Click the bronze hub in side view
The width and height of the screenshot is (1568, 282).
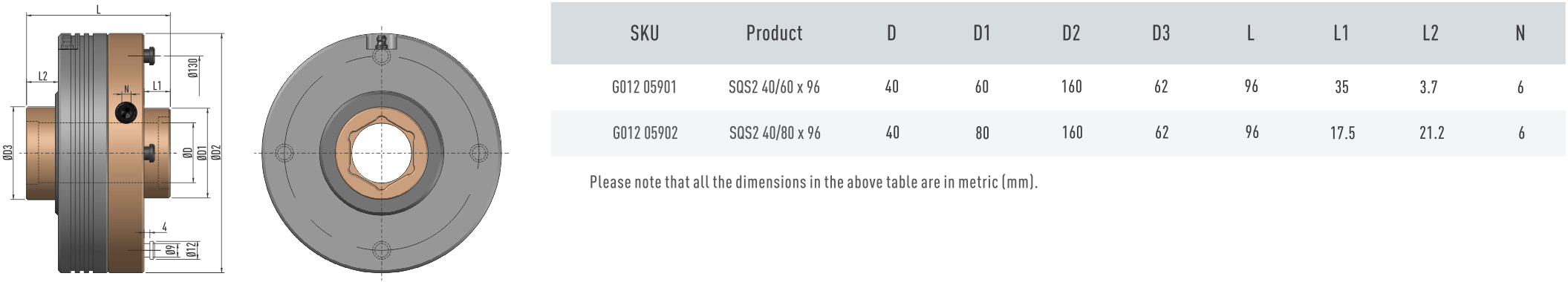42,154
